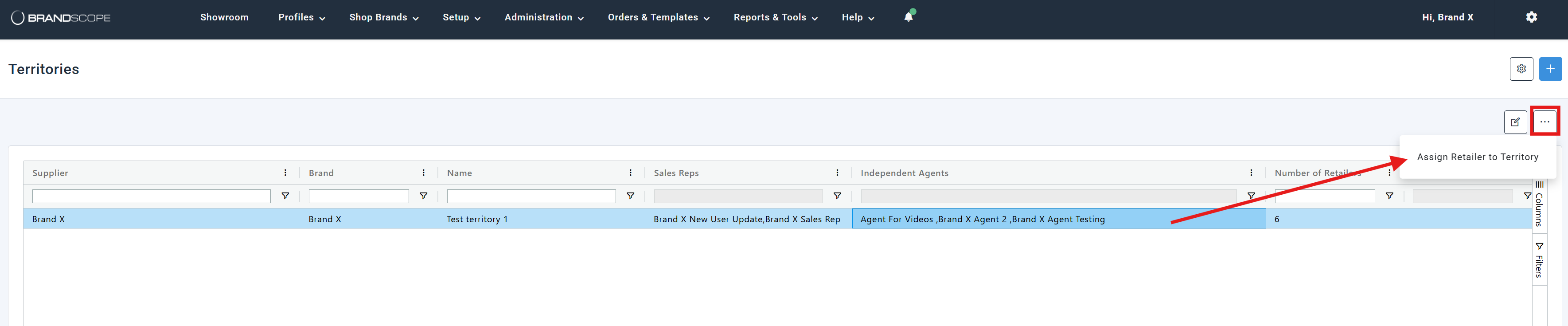Open the Administration dropdown menu
This screenshot has height=326, width=1568.
[x=543, y=18]
